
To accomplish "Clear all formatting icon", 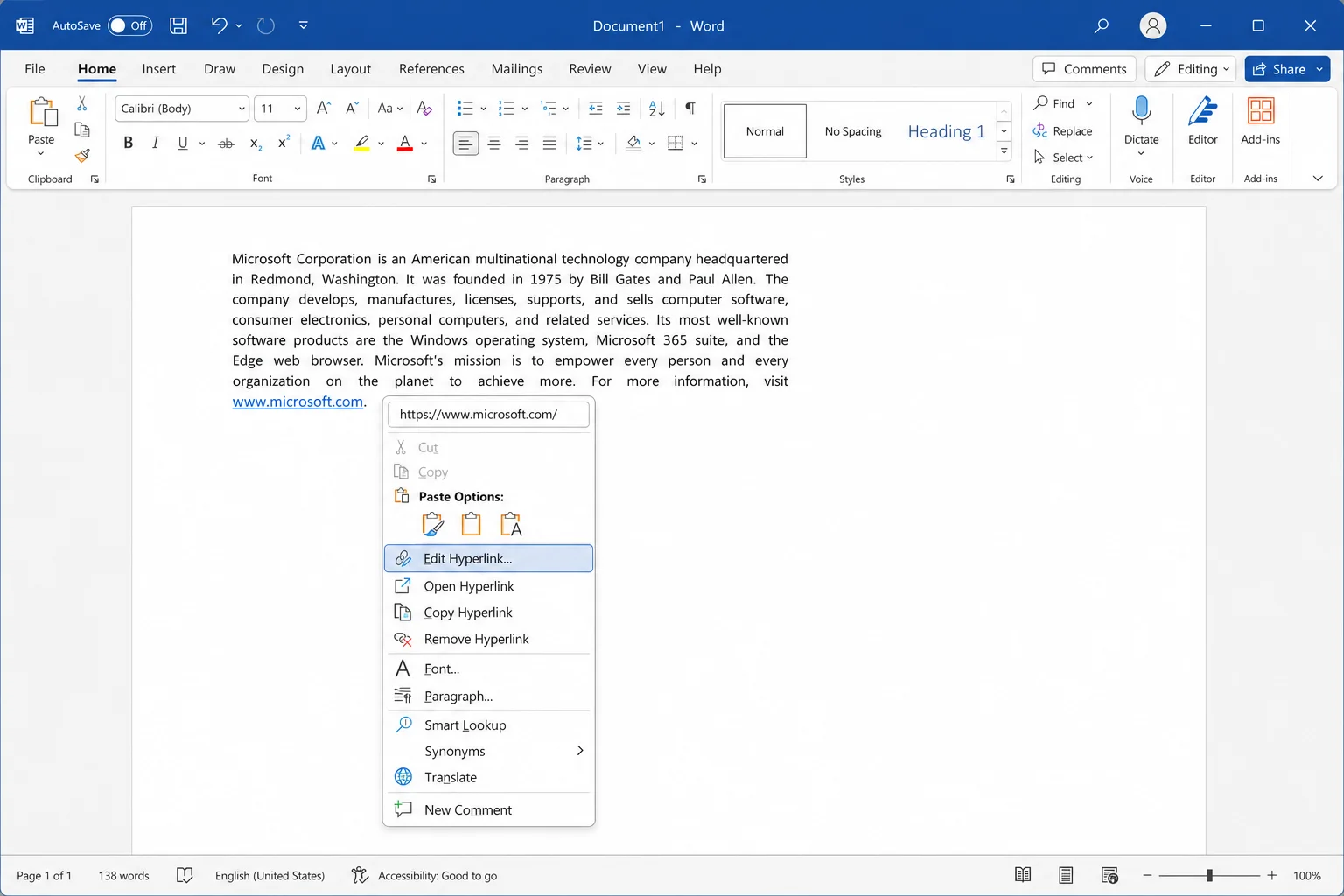I will click(424, 108).
